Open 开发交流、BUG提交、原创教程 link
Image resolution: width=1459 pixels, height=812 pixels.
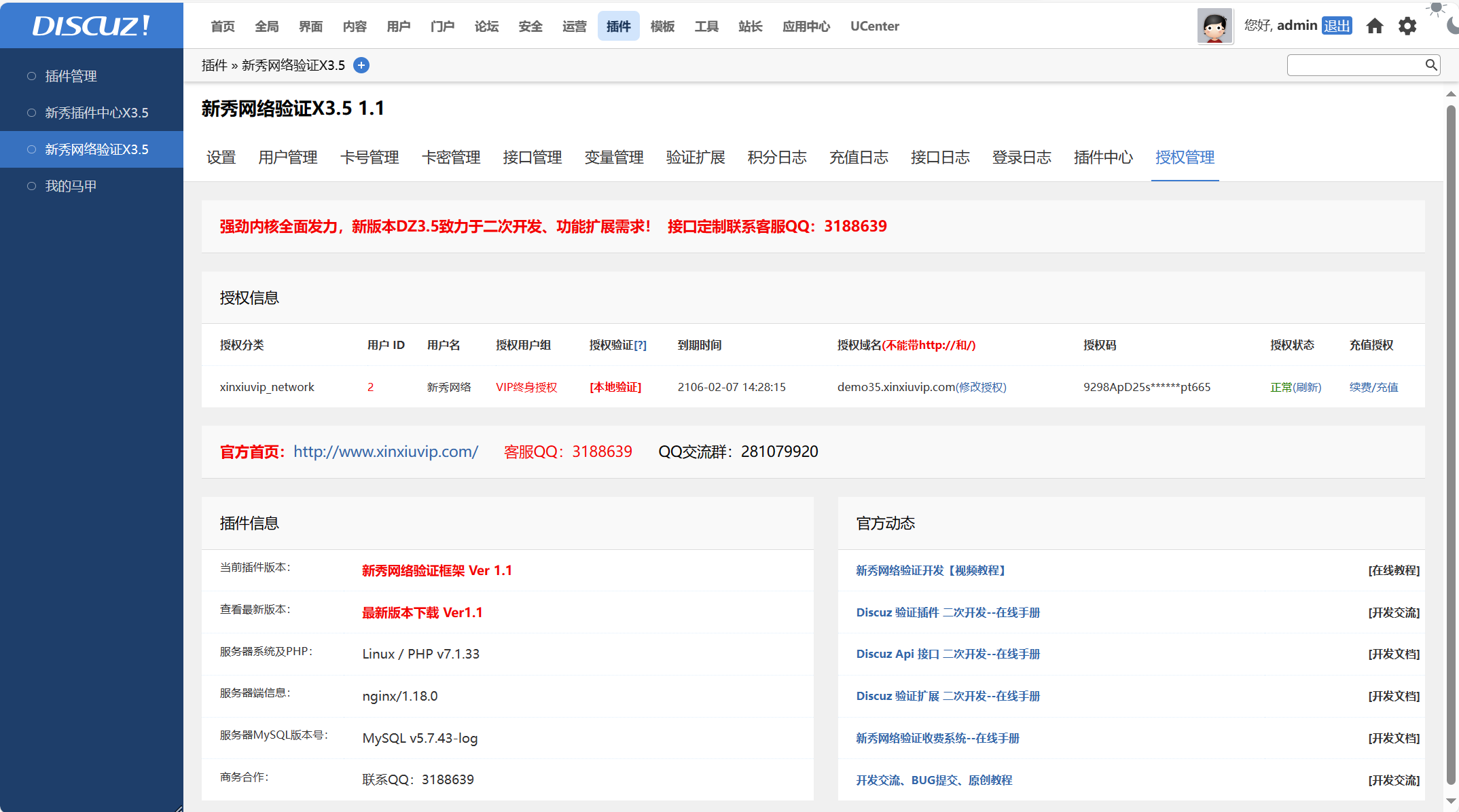934,780
